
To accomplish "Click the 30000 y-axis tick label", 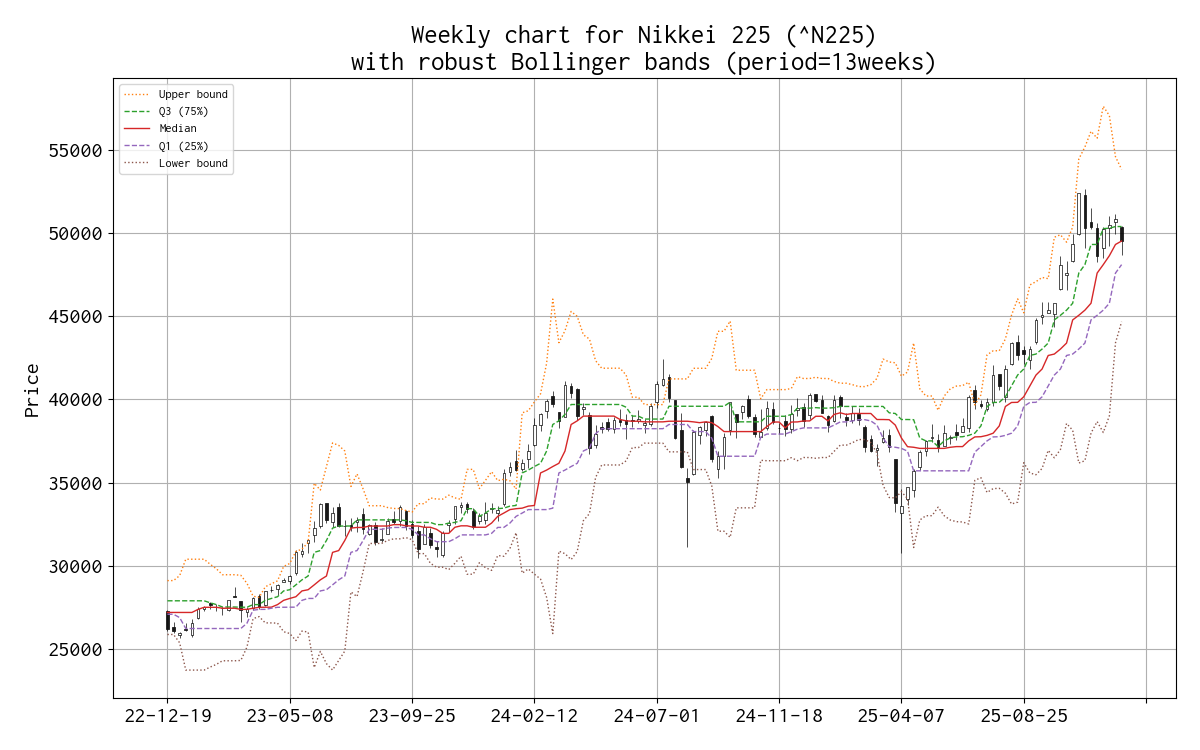I will click(77, 566).
